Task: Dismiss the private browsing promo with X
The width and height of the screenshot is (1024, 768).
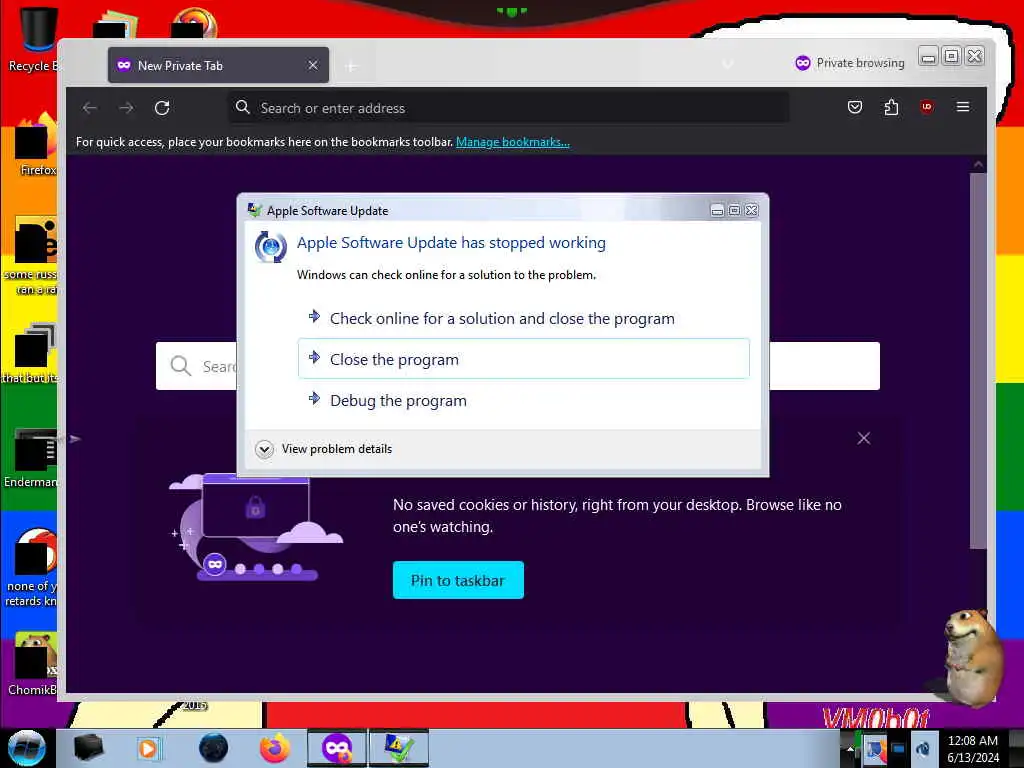Action: click(x=863, y=438)
